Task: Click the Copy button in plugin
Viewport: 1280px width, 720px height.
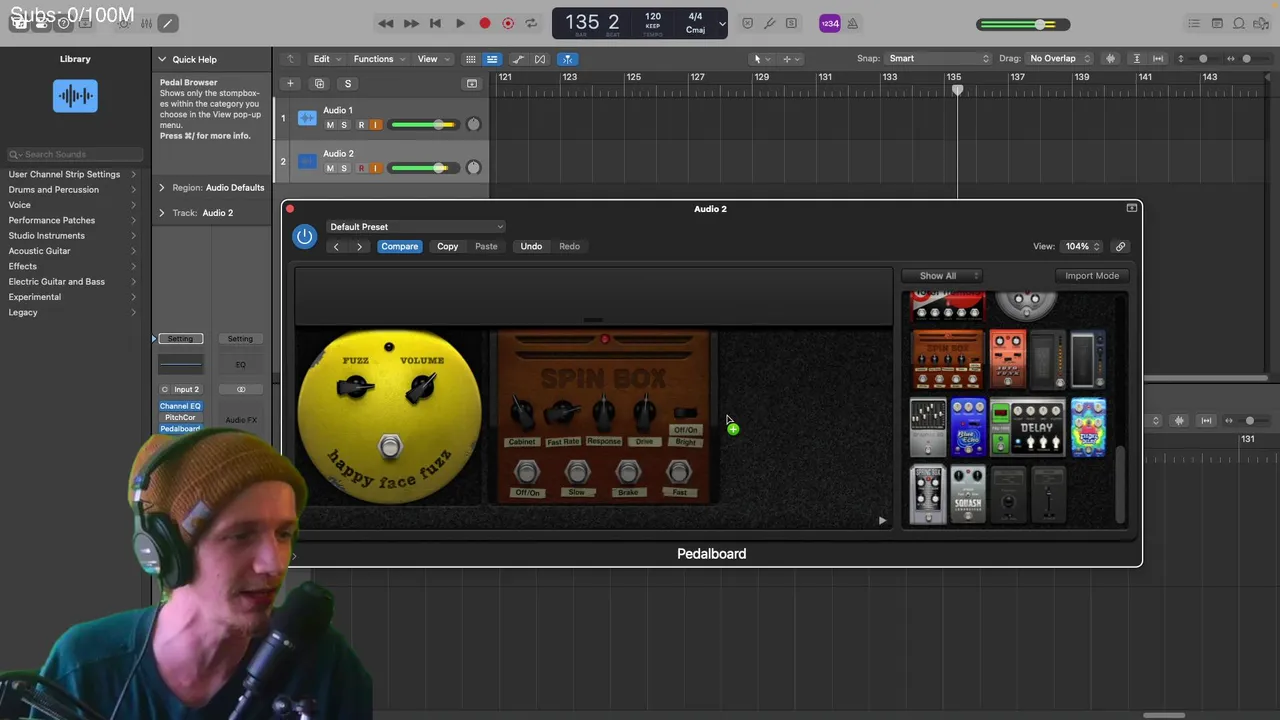Action: 447,246
